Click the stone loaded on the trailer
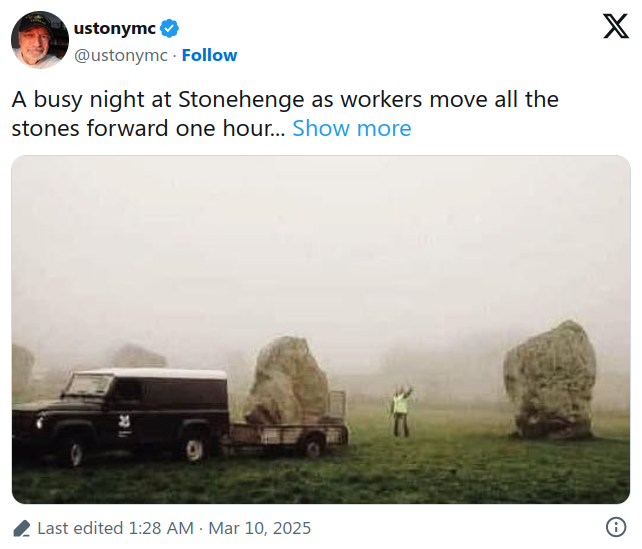The width and height of the screenshot is (642, 549). pyautogui.click(x=288, y=382)
